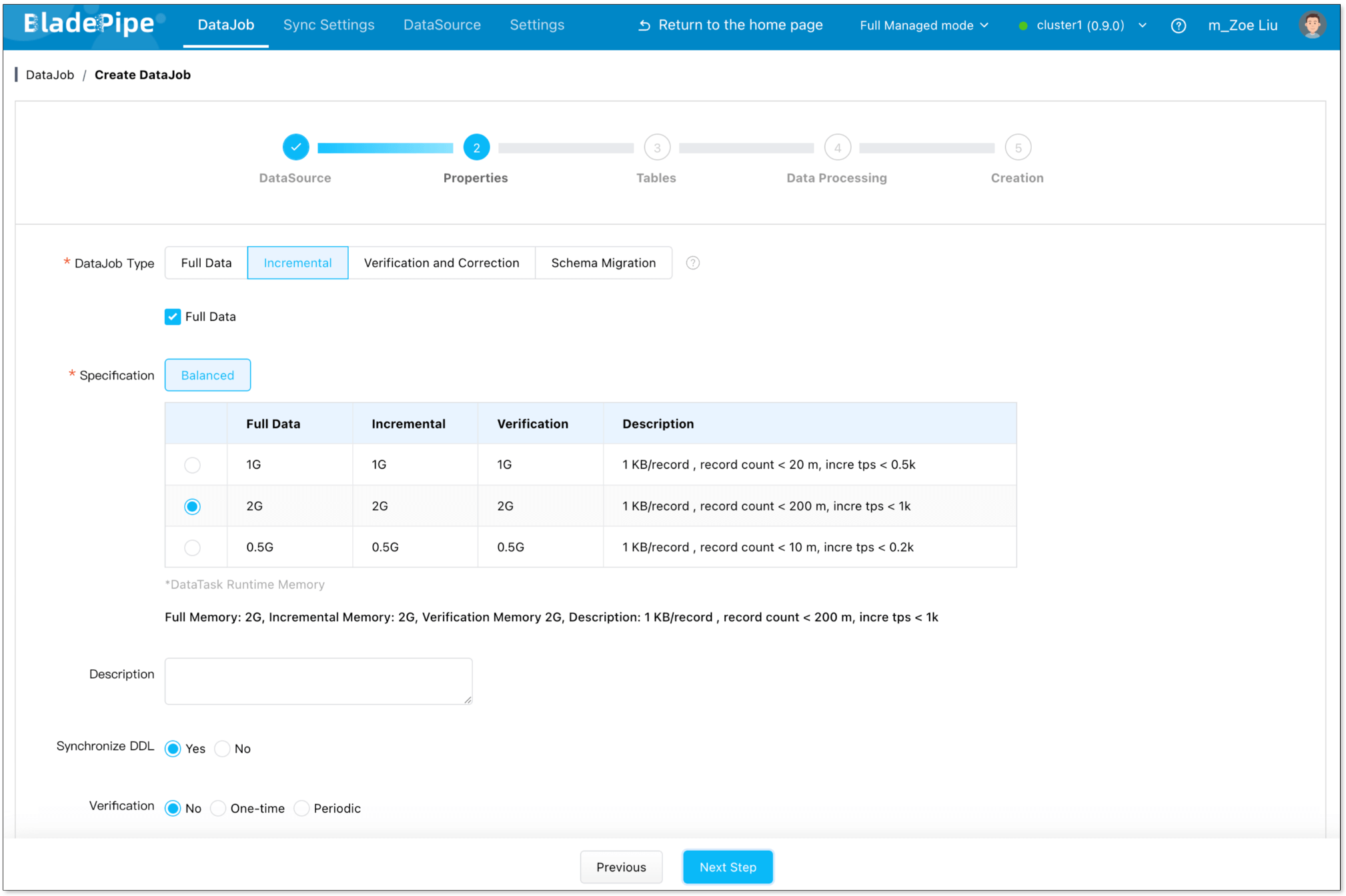Screen dimensions: 1346x896
Task: Open the cluster1 (0.9.0) dropdown
Action: tap(1083, 25)
